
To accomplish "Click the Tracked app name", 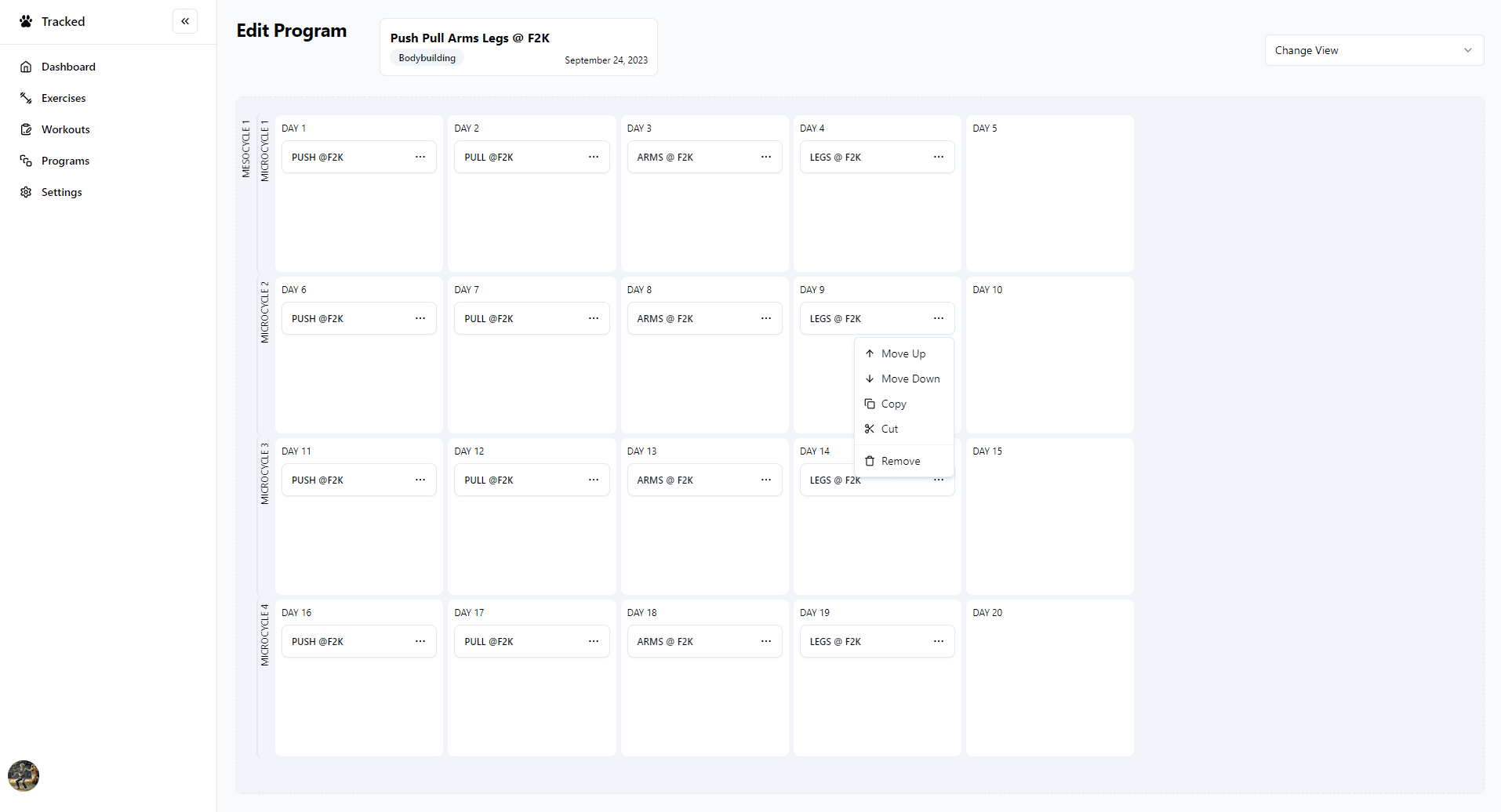I will 64,21.
